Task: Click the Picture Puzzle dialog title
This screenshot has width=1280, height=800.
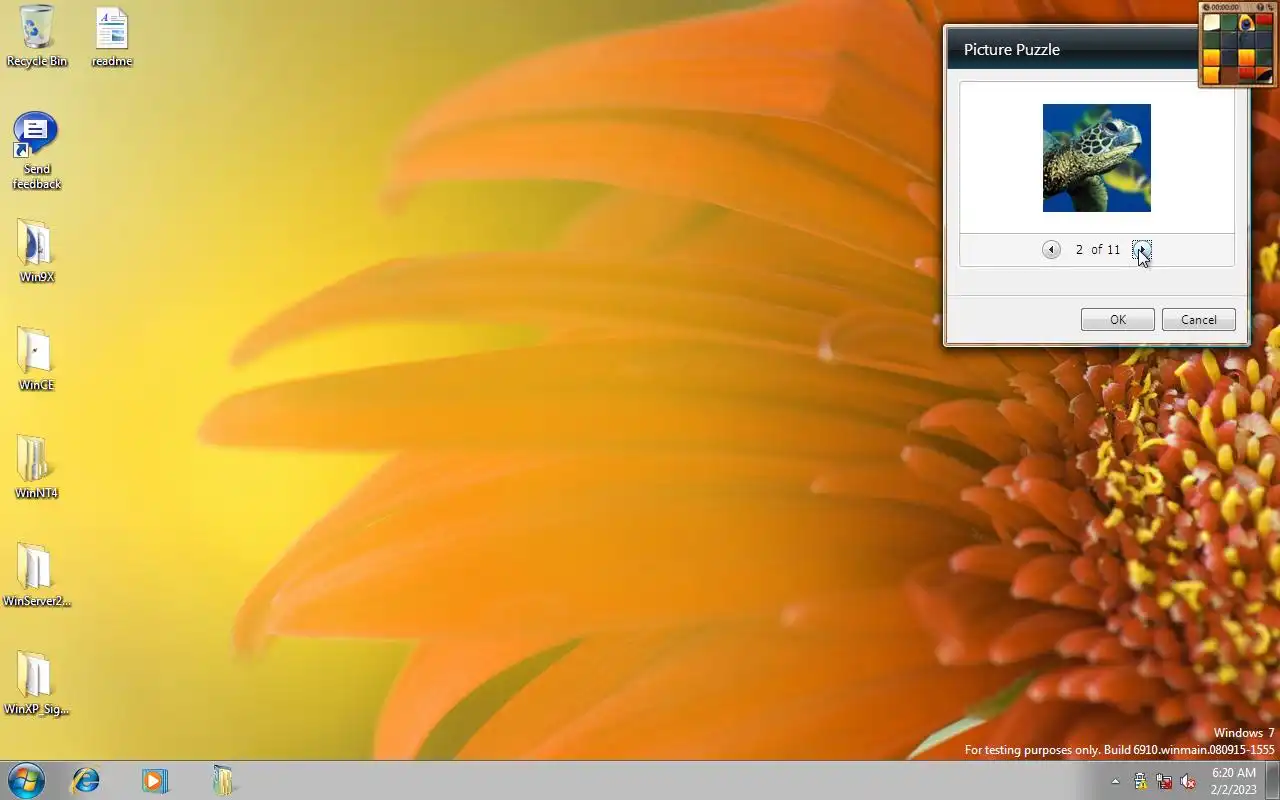Action: coord(1012,49)
